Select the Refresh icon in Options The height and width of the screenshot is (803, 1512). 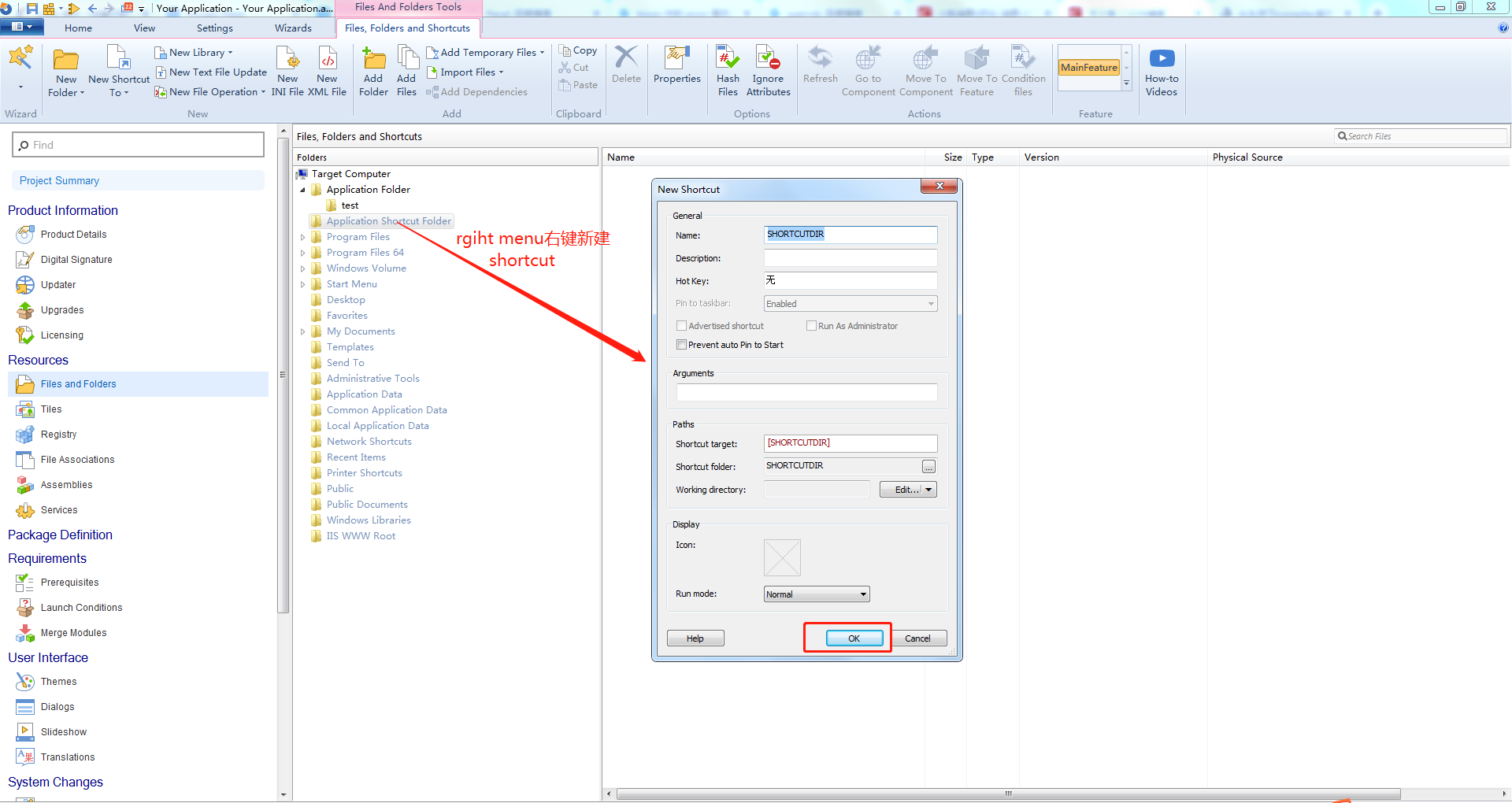point(820,70)
